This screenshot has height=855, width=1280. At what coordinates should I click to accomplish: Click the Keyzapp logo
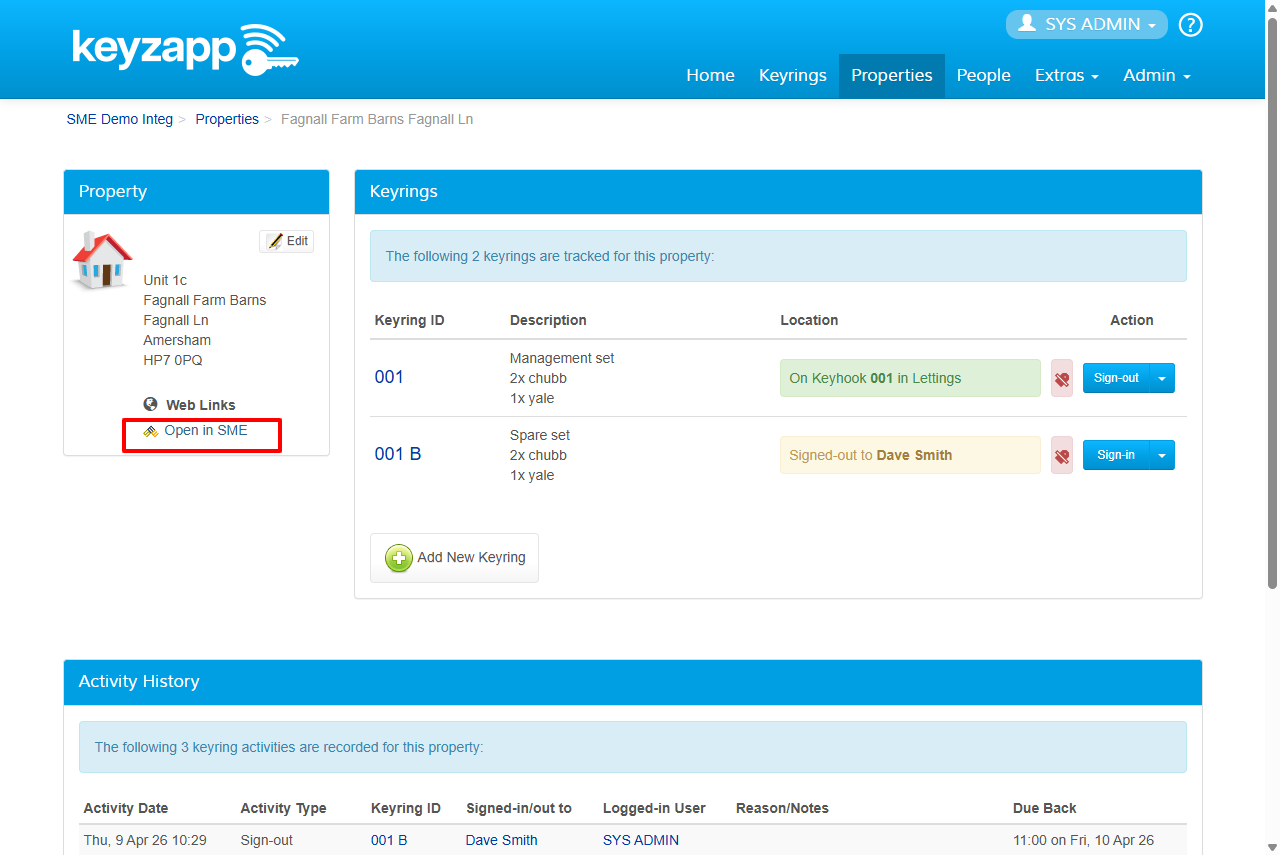pos(185,50)
